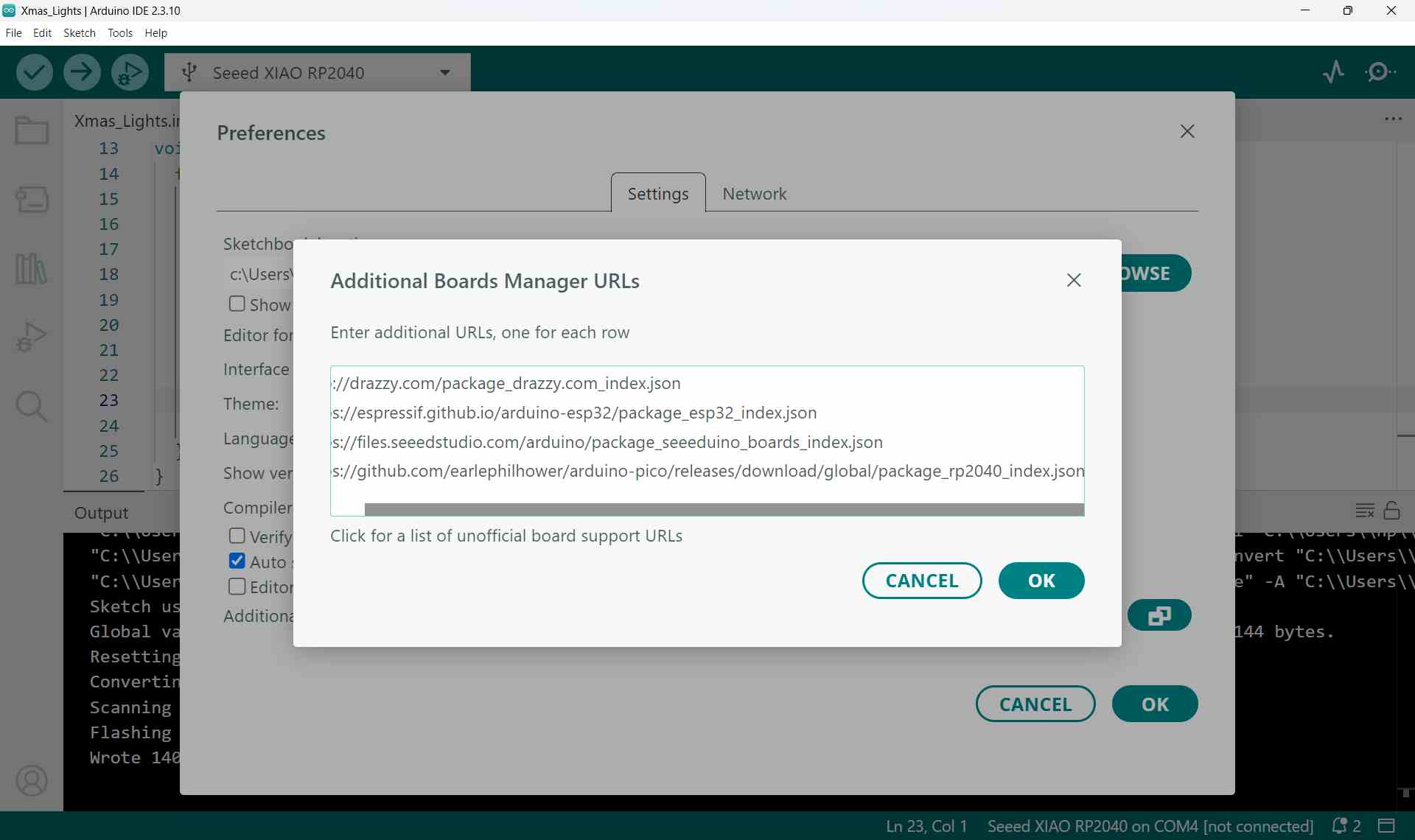The width and height of the screenshot is (1415, 840).
Task: Toggle the Verify code checkbox
Action: [237, 536]
